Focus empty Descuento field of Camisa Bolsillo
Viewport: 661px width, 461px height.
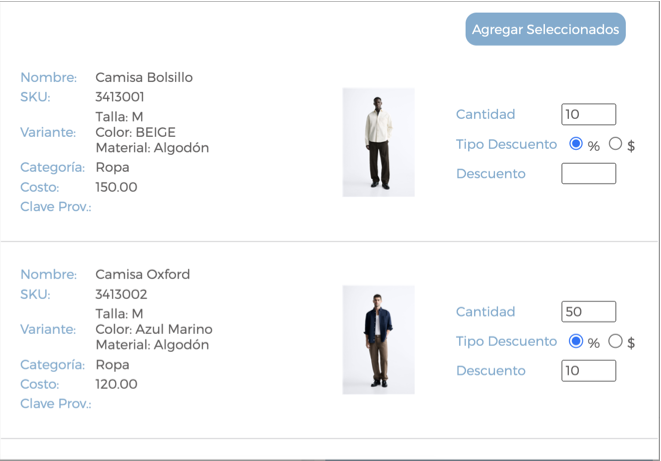pos(588,174)
